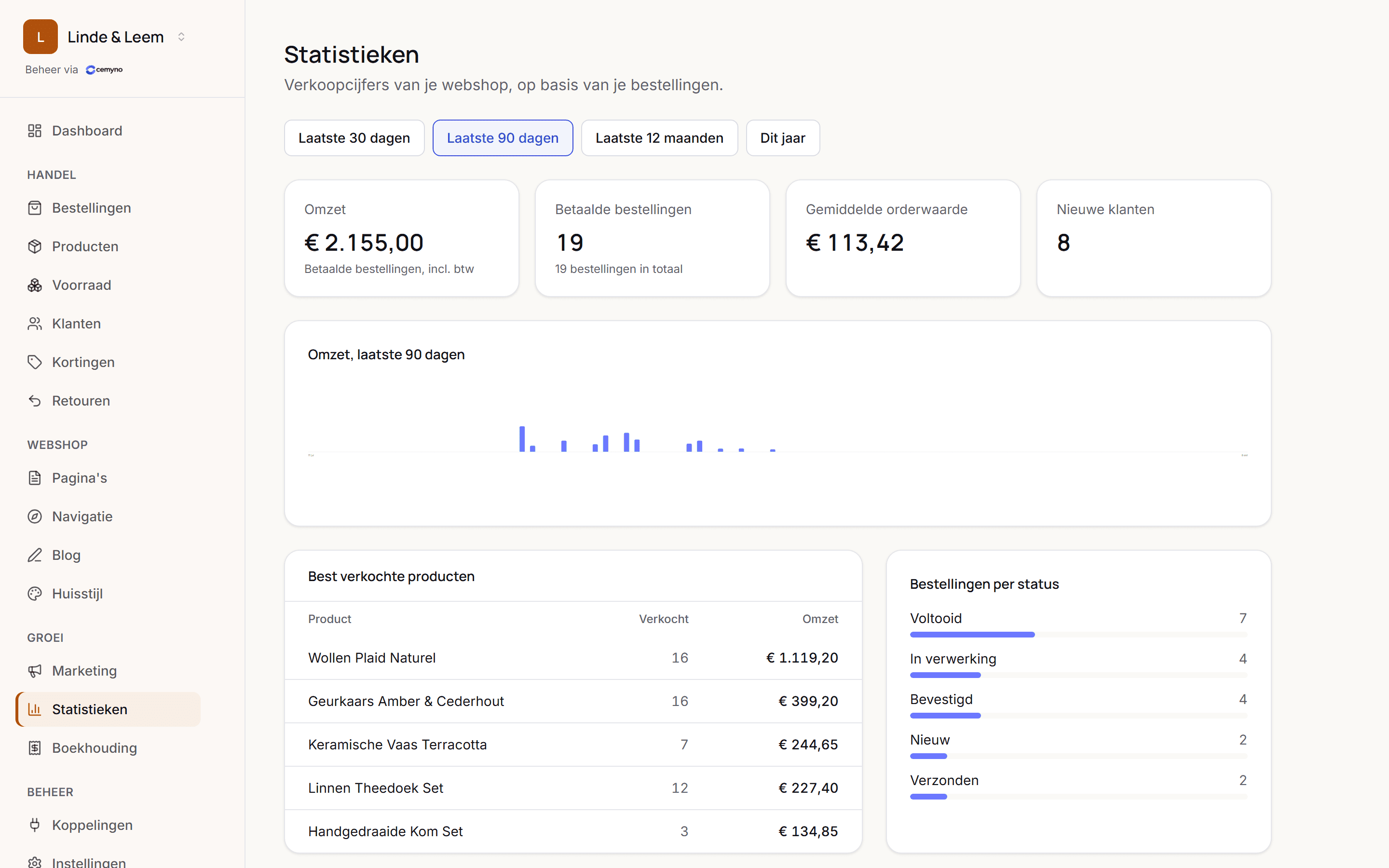Screen dimensions: 1389x868
Task: Click the Bestellingen shopping bag icon
Action: pyautogui.click(x=34, y=208)
